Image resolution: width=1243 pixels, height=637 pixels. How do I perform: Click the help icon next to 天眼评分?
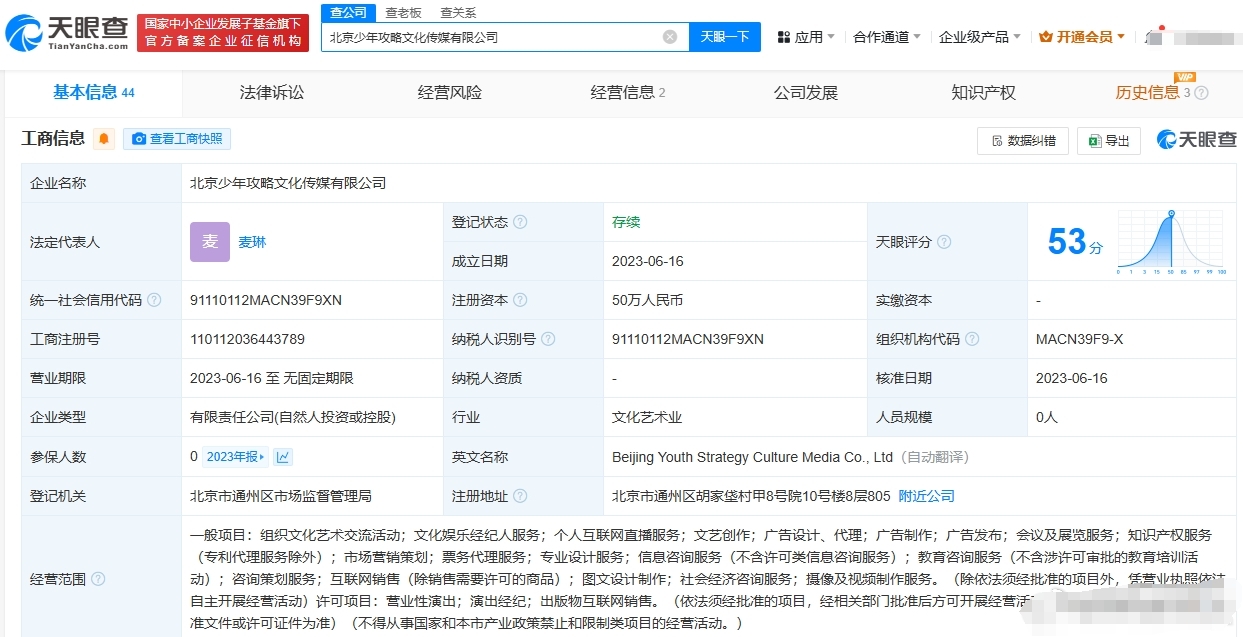(944, 242)
